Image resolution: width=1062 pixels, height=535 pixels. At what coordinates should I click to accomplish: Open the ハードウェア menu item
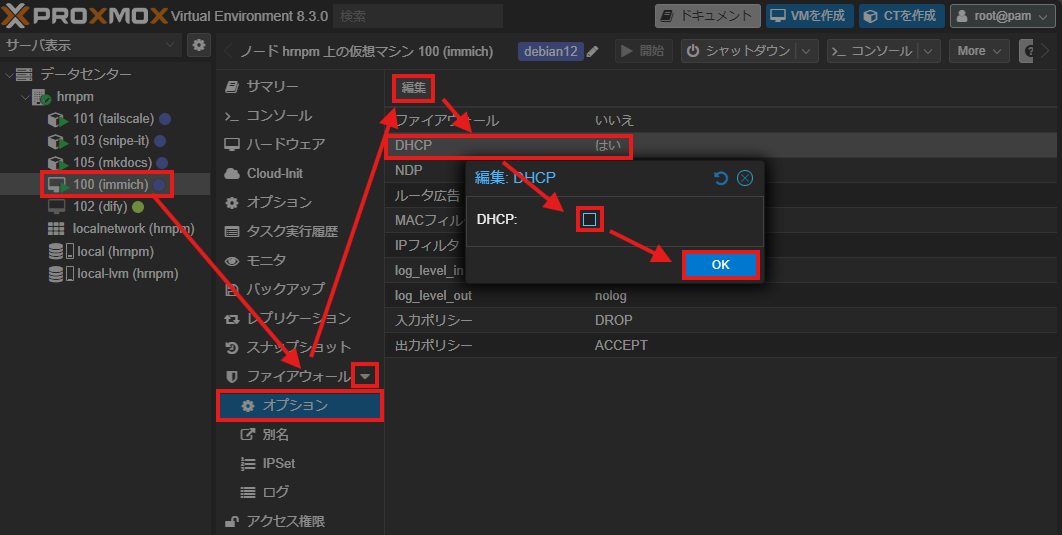tap(300, 144)
